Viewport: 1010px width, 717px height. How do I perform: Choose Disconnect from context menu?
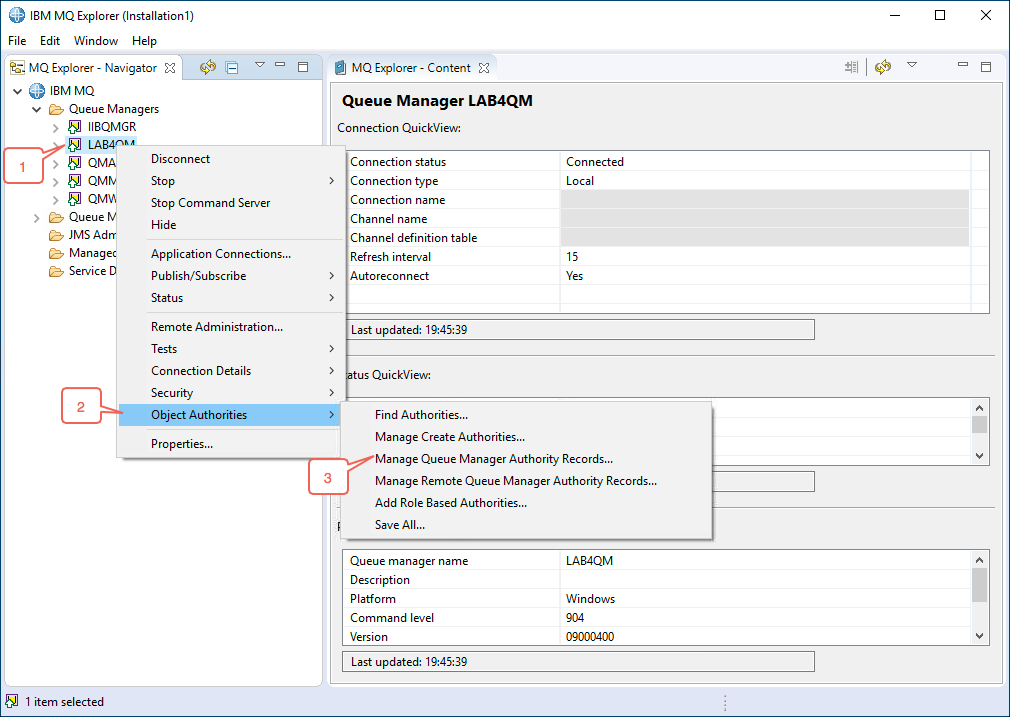[231, 159]
